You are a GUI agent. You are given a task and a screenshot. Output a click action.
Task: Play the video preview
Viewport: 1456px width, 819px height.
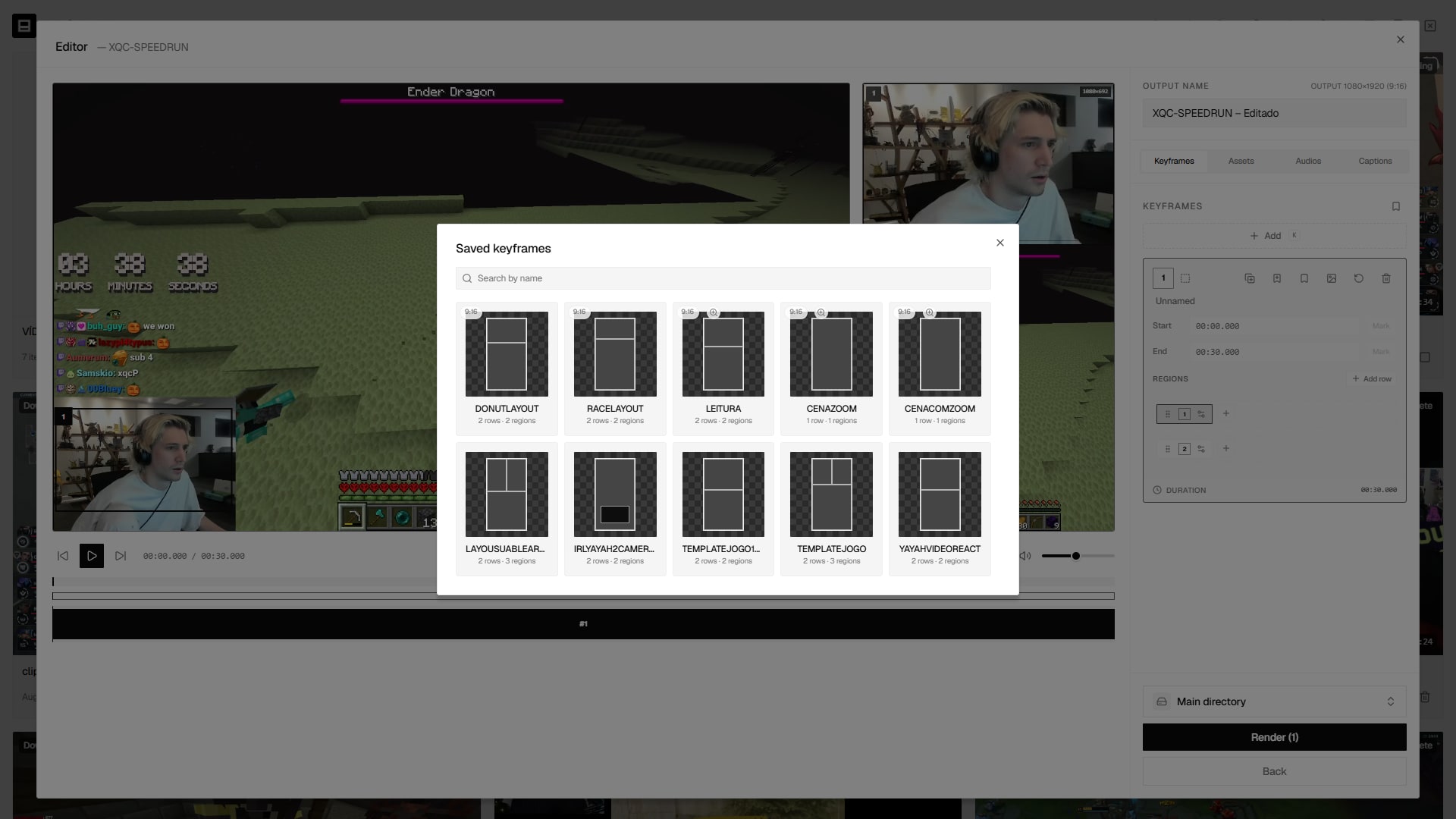tap(92, 556)
